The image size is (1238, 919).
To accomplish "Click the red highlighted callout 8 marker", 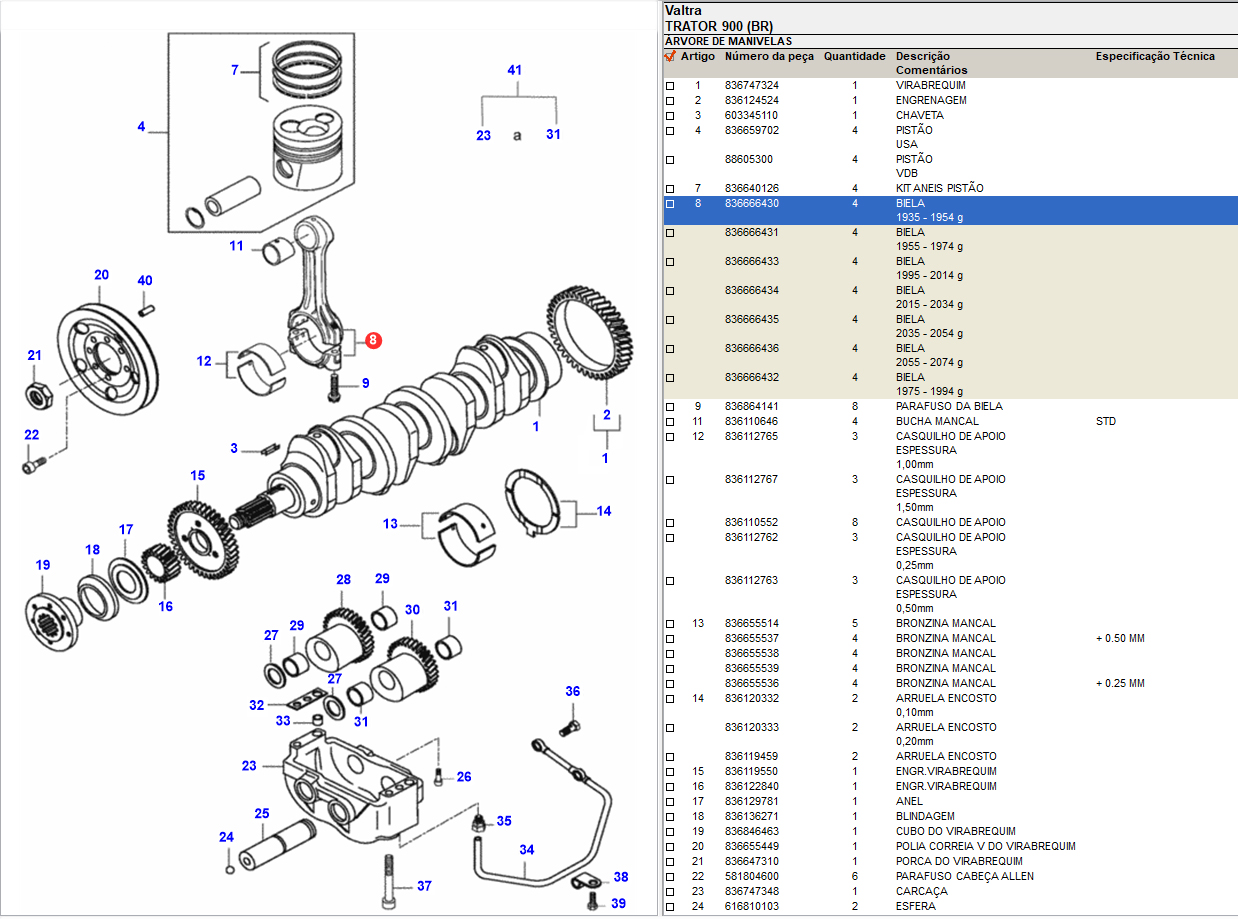I will point(372,341).
